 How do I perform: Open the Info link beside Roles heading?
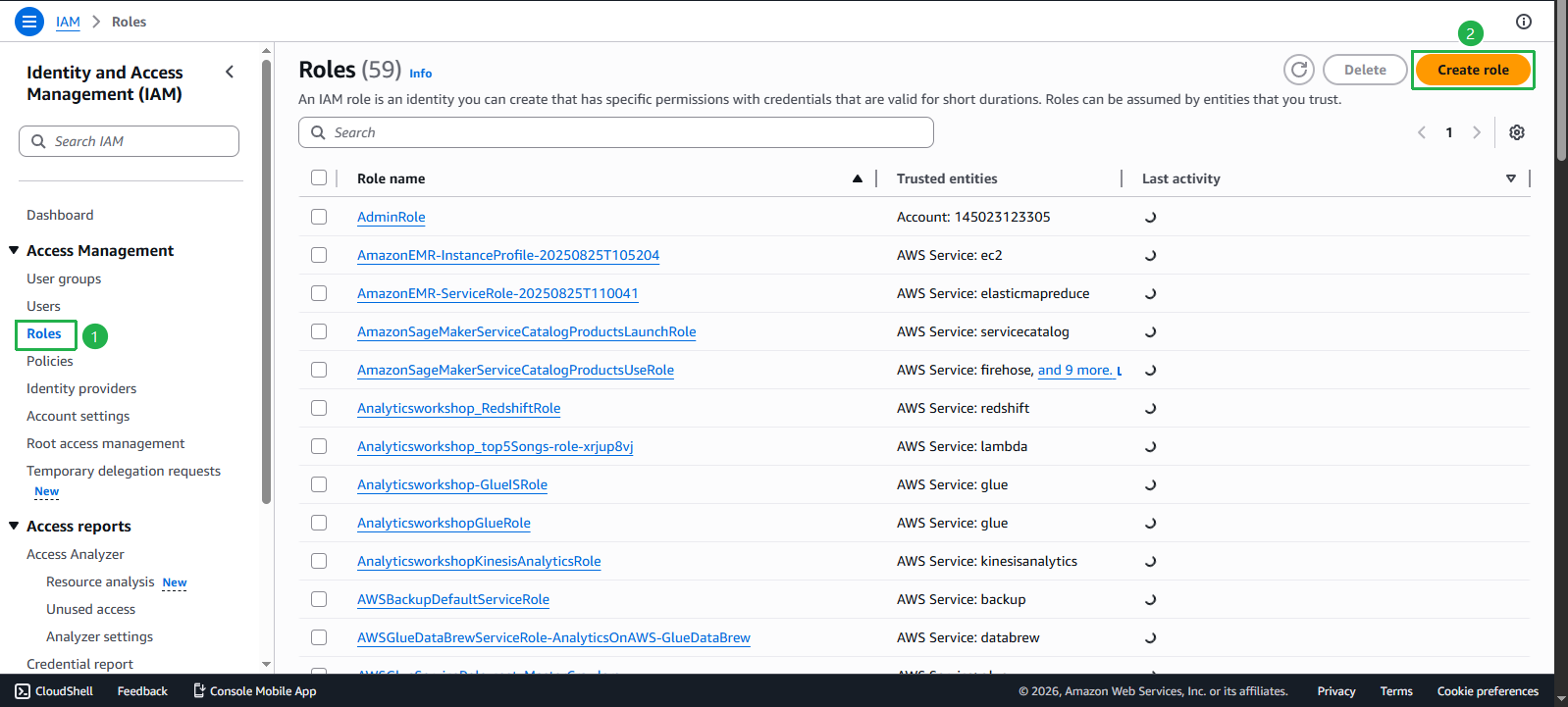point(421,74)
